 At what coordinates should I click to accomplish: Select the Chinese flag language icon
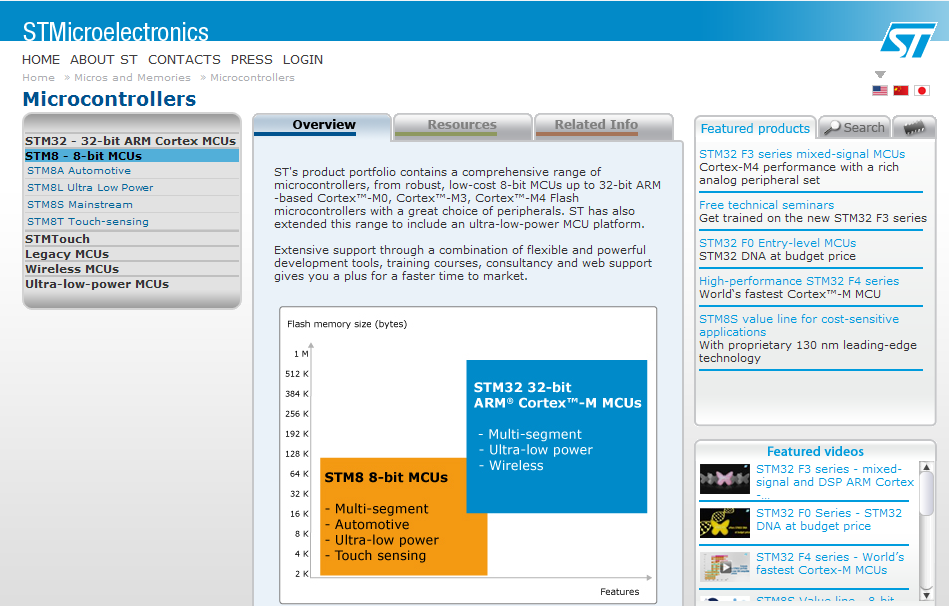(901, 90)
